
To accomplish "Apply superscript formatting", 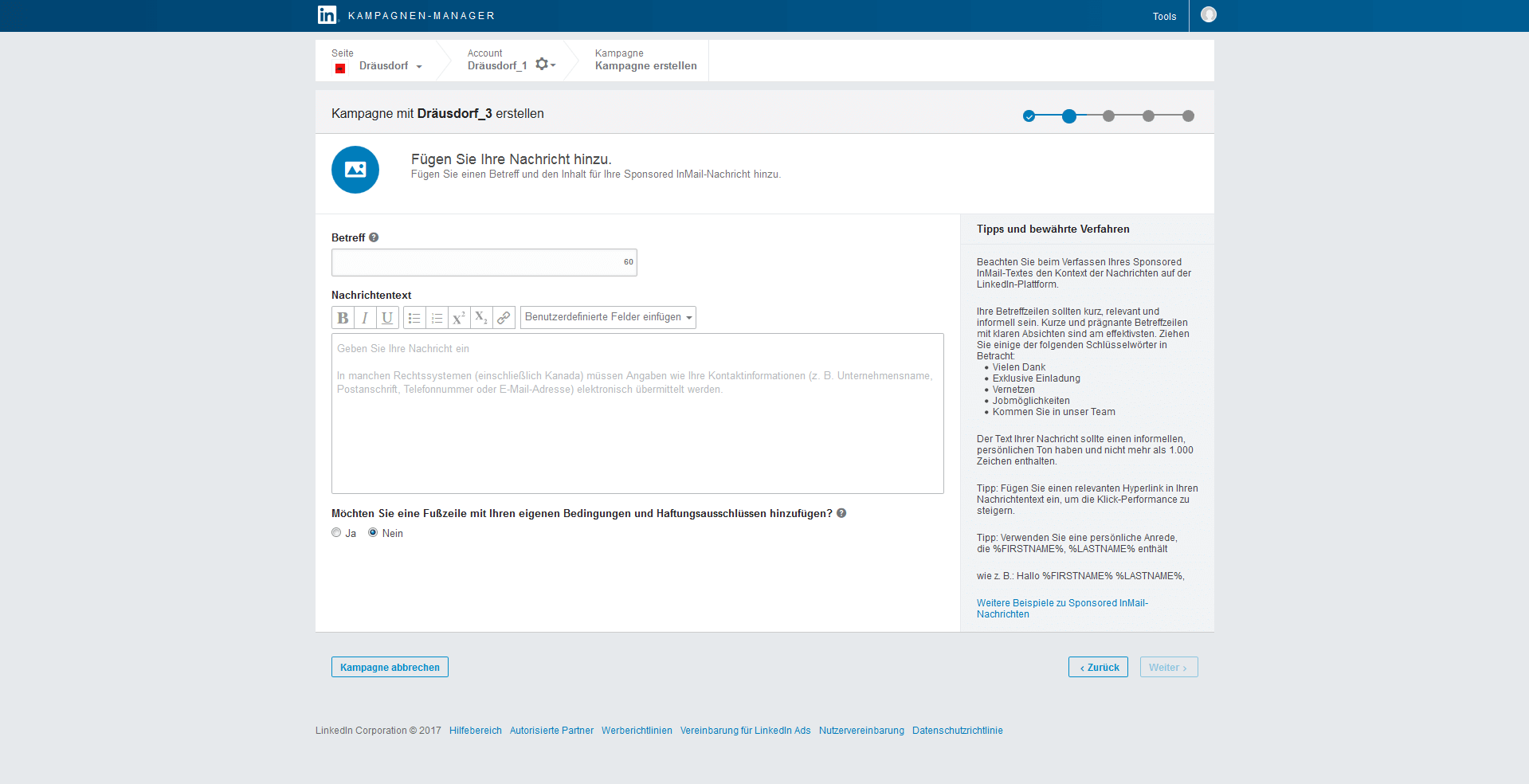I will 459,318.
